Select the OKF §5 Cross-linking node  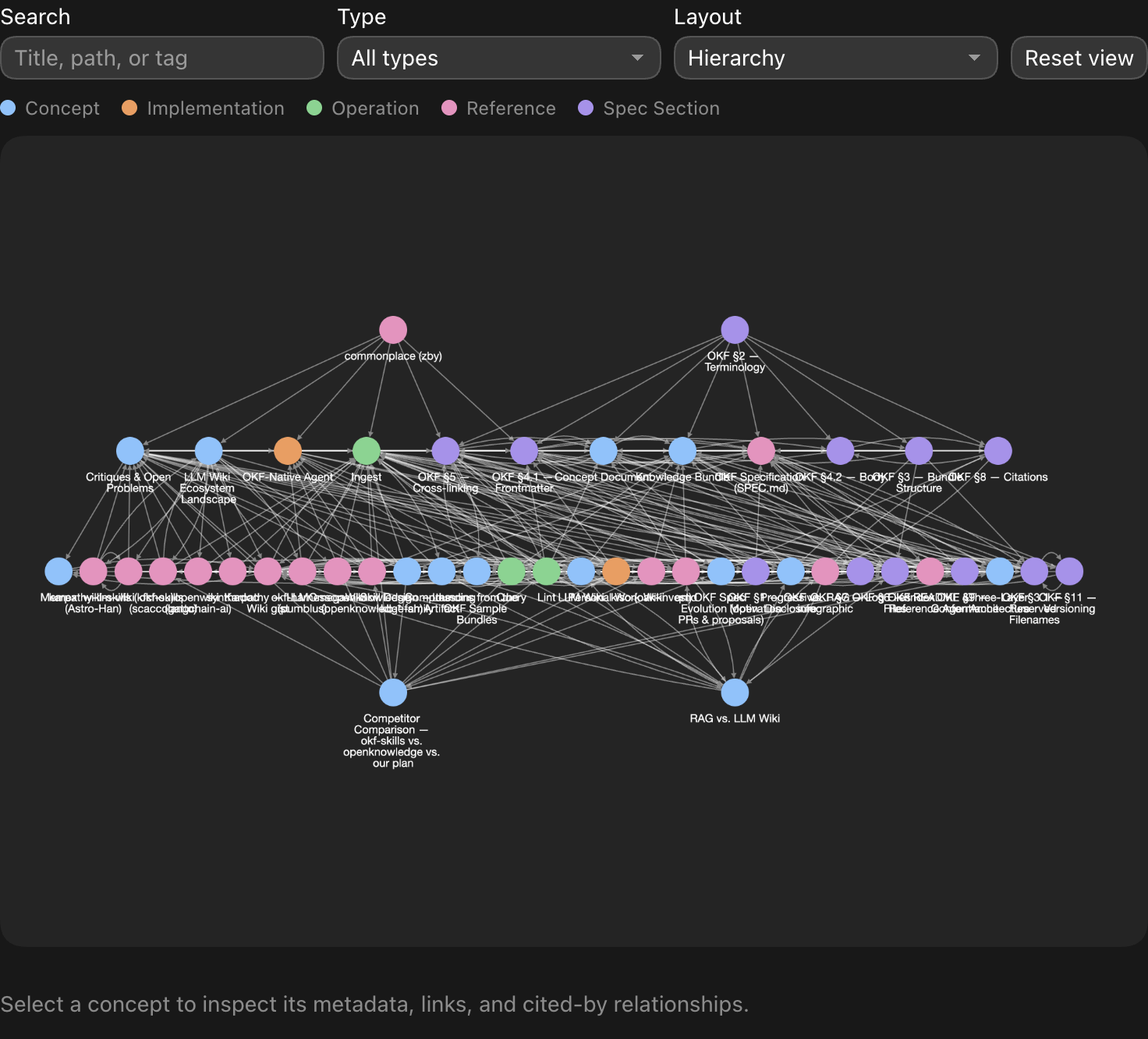pos(445,451)
